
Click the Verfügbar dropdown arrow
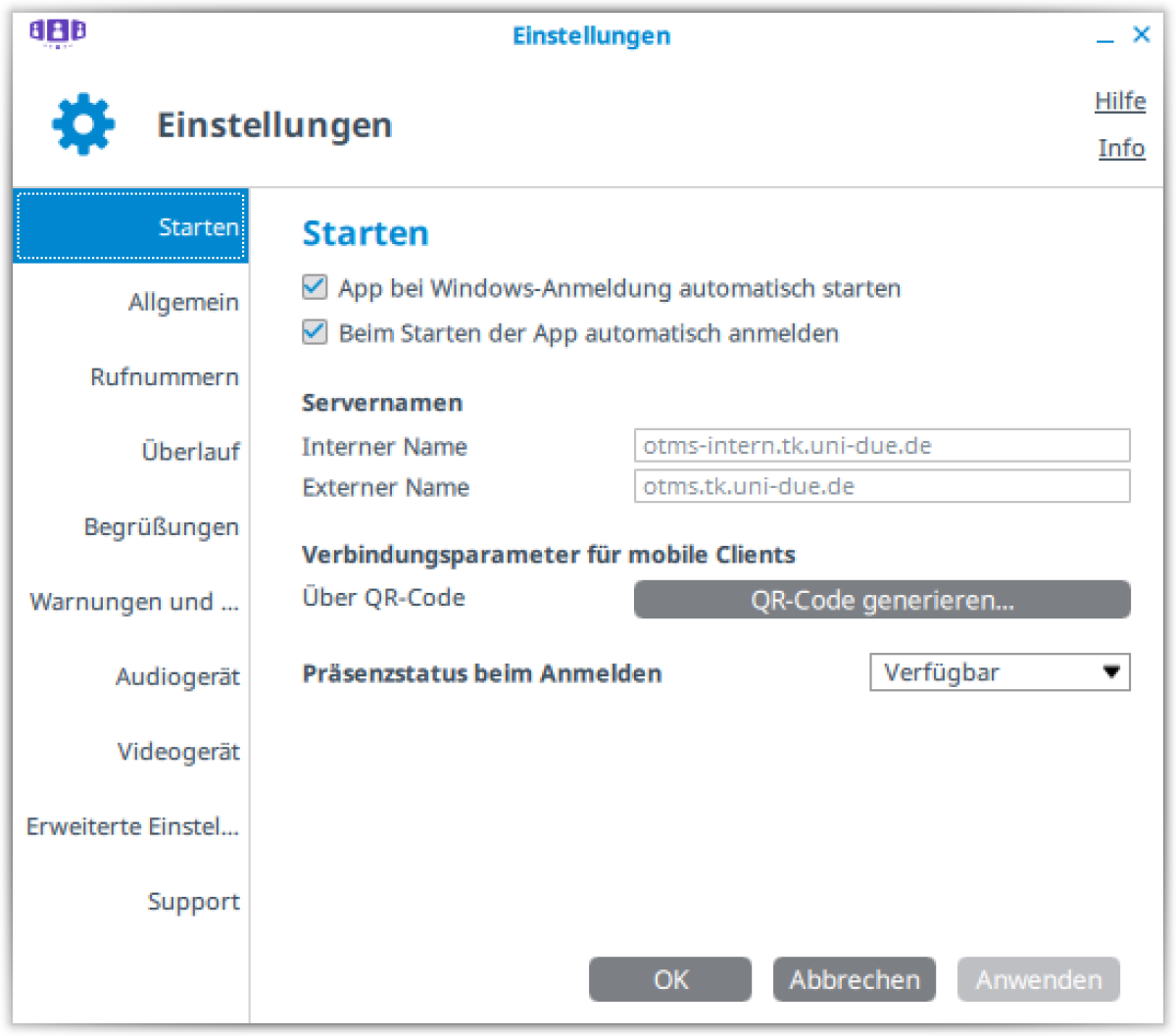1110,672
